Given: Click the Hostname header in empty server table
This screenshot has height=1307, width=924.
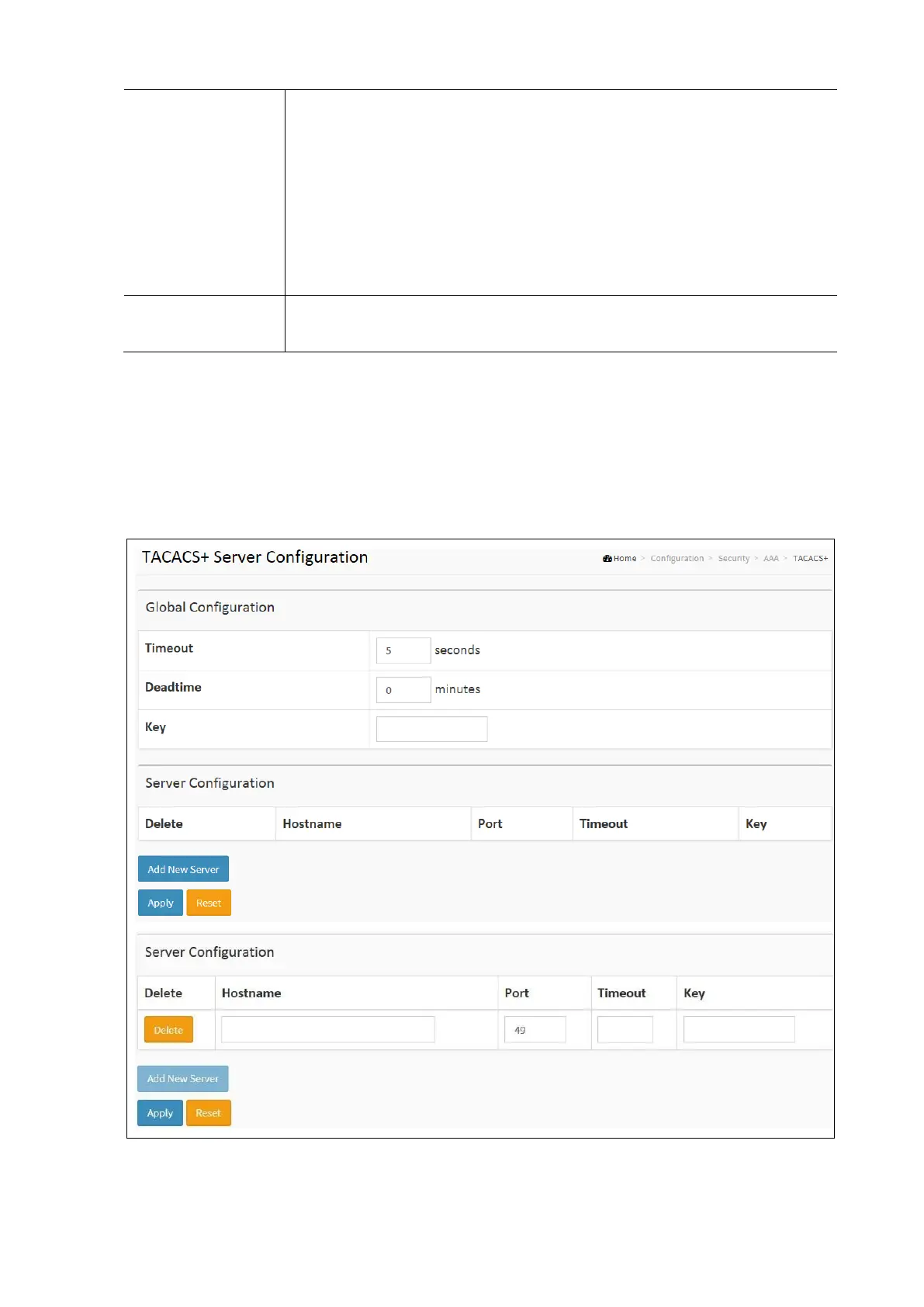Looking at the screenshot, I should (312, 823).
